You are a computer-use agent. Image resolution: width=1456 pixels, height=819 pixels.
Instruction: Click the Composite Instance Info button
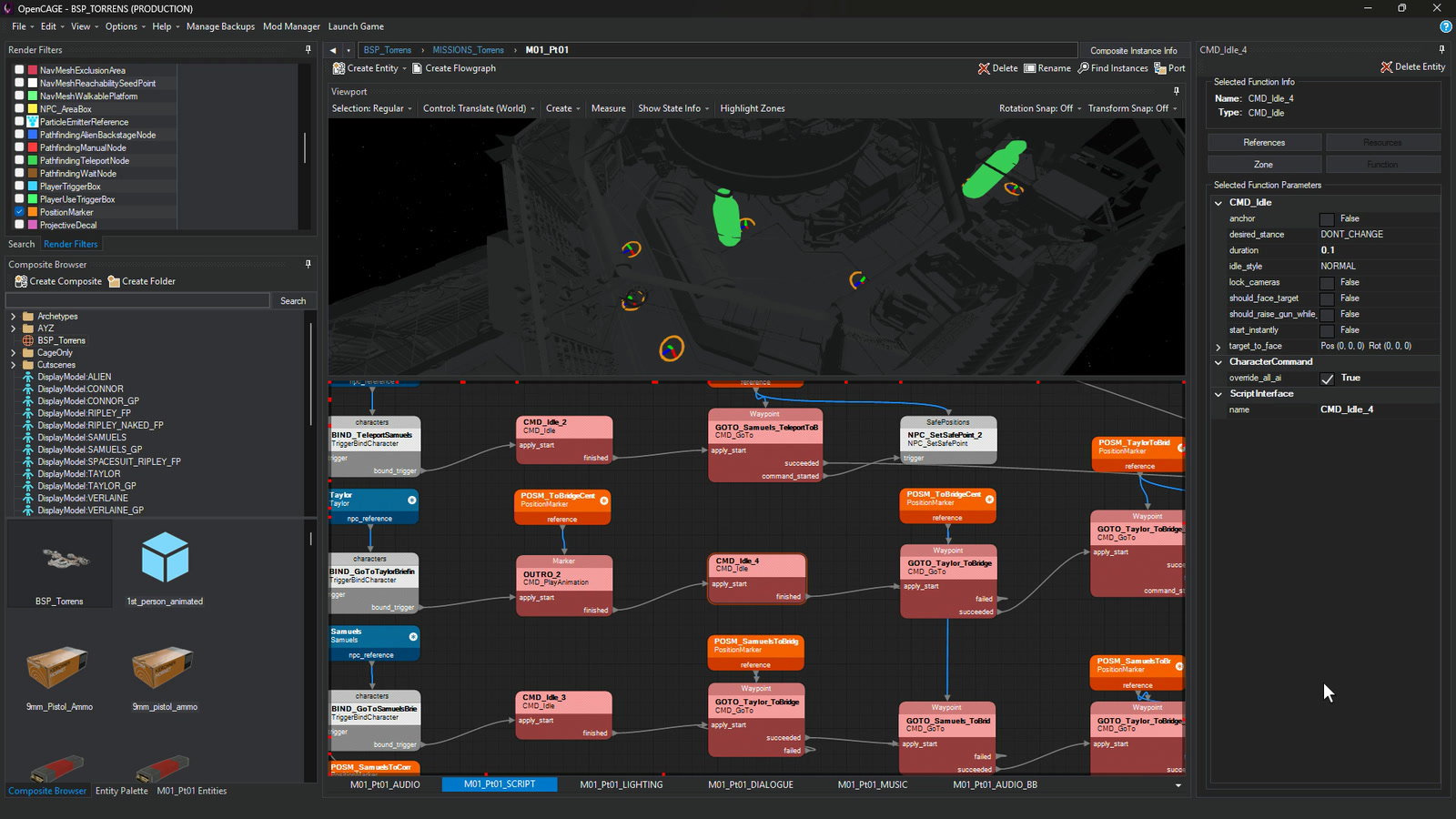1134,50
